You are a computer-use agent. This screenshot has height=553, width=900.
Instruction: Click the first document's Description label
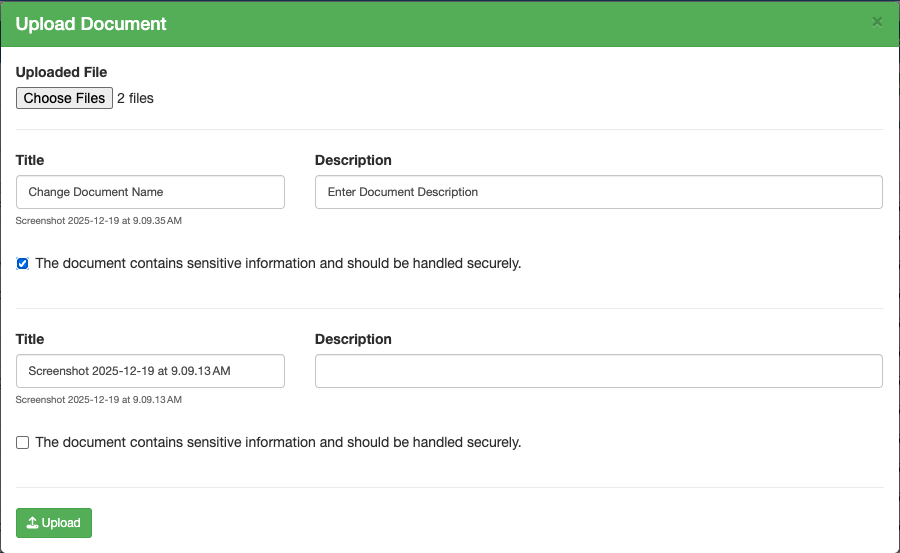tap(353, 160)
